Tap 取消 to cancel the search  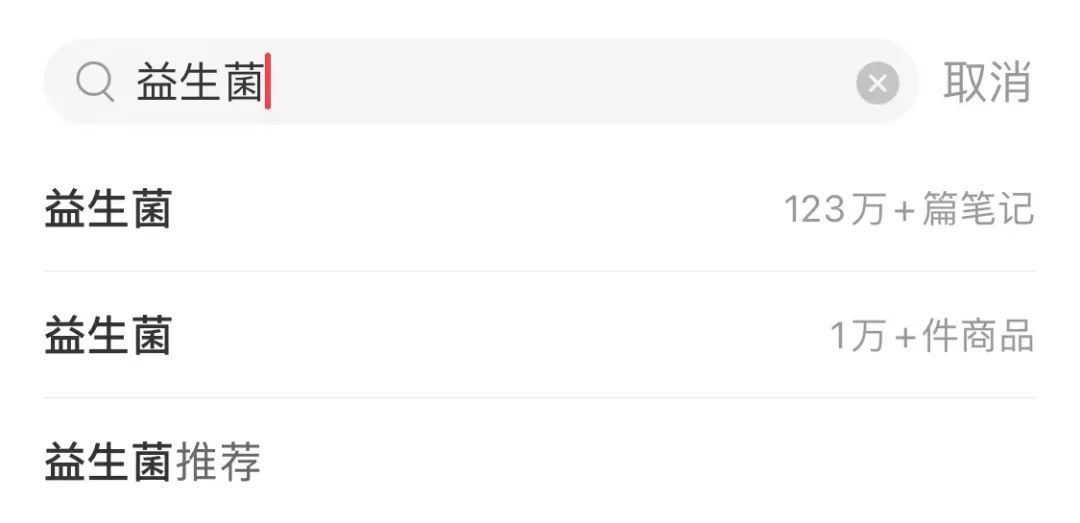986,83
